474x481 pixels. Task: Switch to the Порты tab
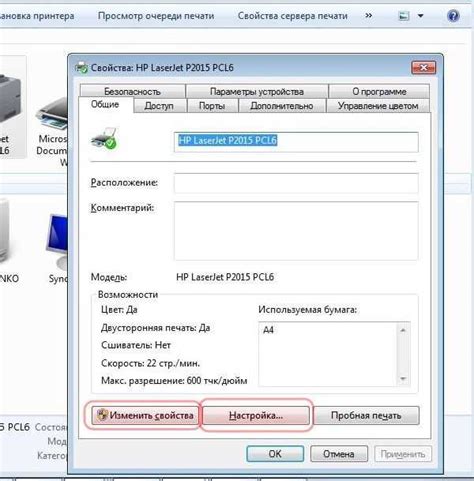tap(212, 106)
